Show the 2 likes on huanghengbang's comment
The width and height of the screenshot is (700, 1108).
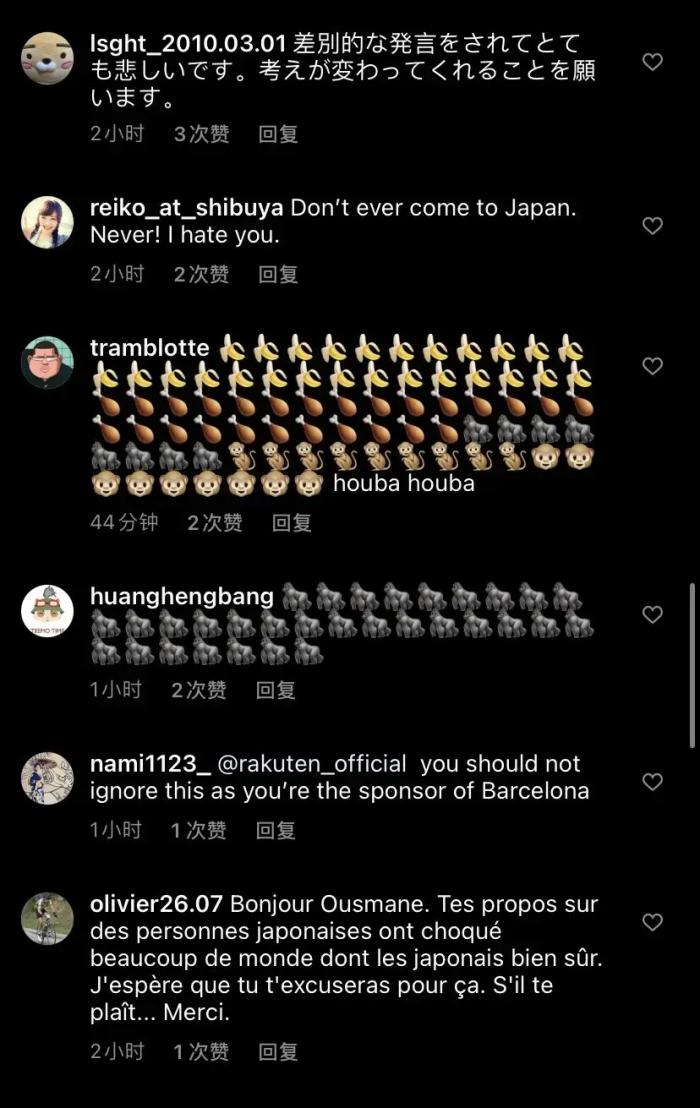point(199,690)
